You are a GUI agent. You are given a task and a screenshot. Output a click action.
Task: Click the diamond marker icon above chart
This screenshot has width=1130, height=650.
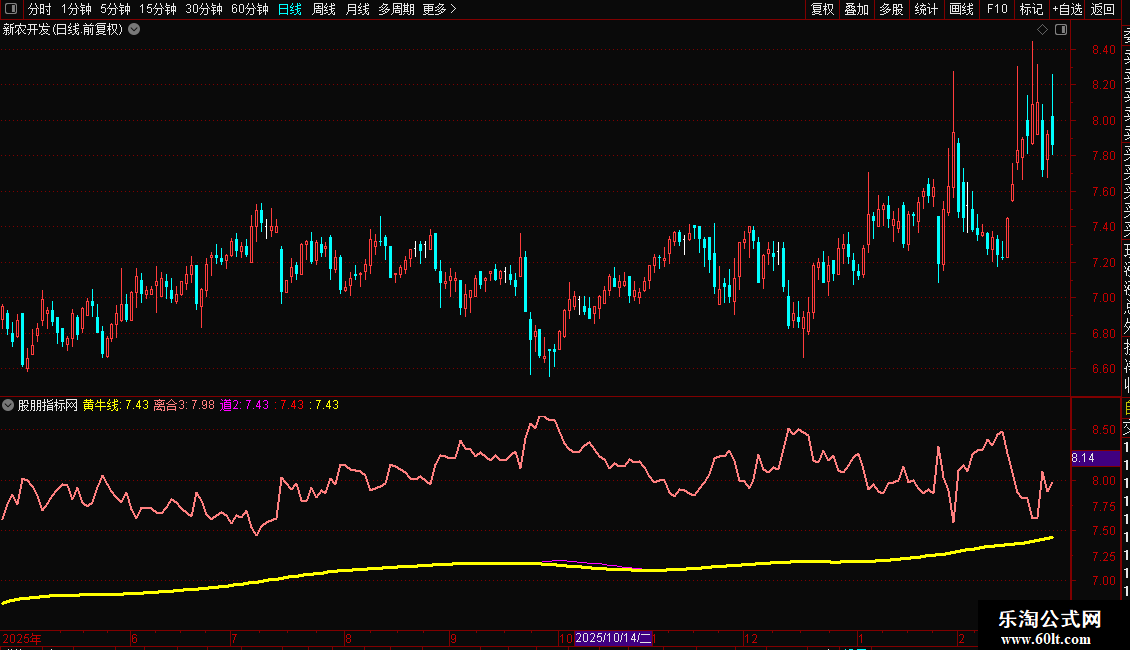(1042, 30)
